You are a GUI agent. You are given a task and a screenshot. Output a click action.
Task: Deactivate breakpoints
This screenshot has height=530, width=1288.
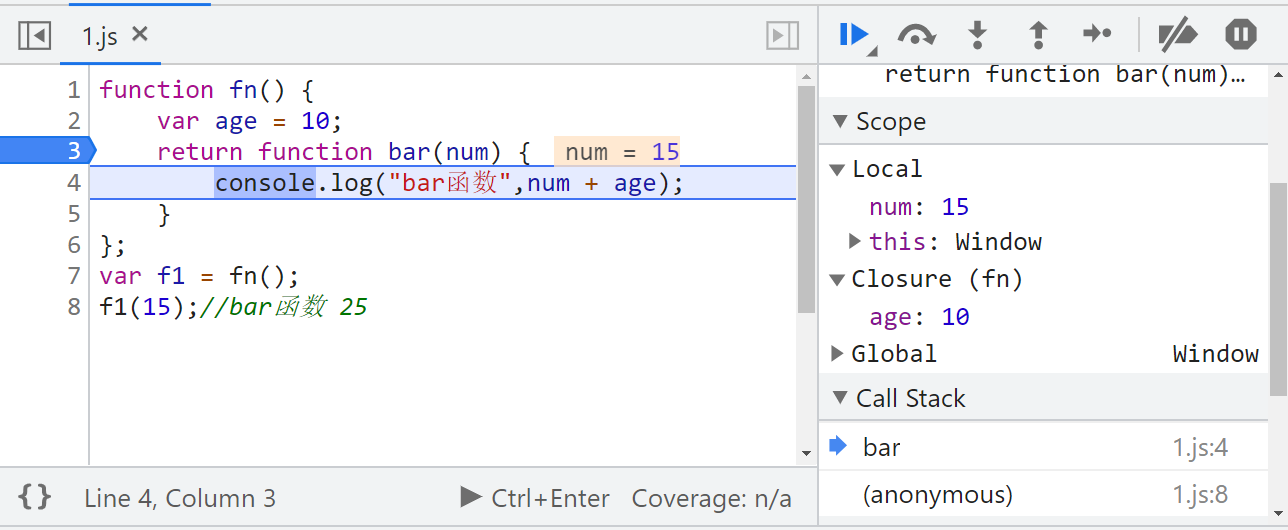pyautogui.click(x=1177, y=35)
